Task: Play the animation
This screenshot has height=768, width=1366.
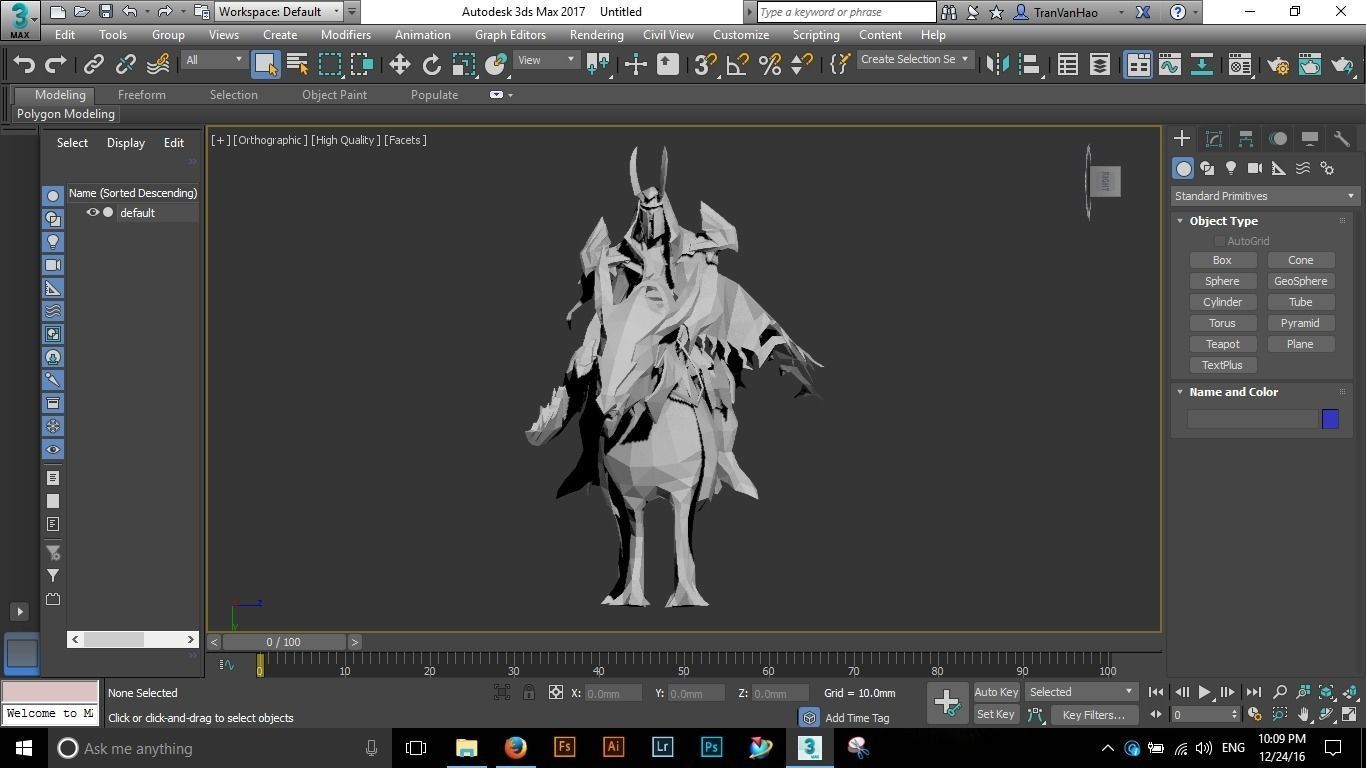Action: pos(1204,692)
